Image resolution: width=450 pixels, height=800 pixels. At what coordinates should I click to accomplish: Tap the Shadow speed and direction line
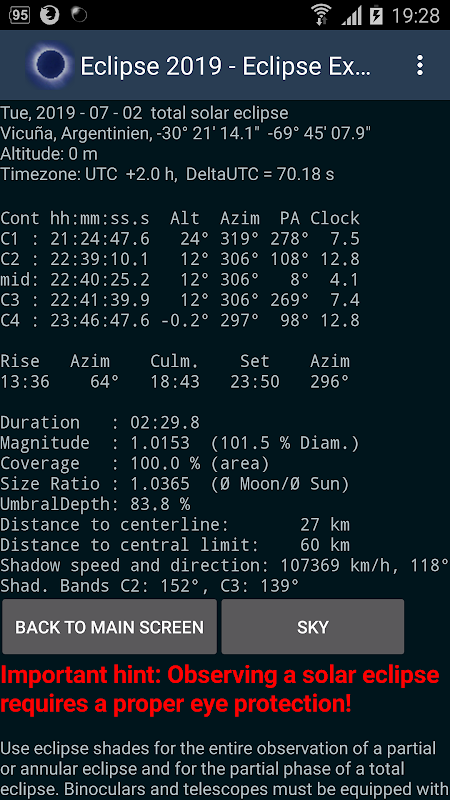[224, 565]
